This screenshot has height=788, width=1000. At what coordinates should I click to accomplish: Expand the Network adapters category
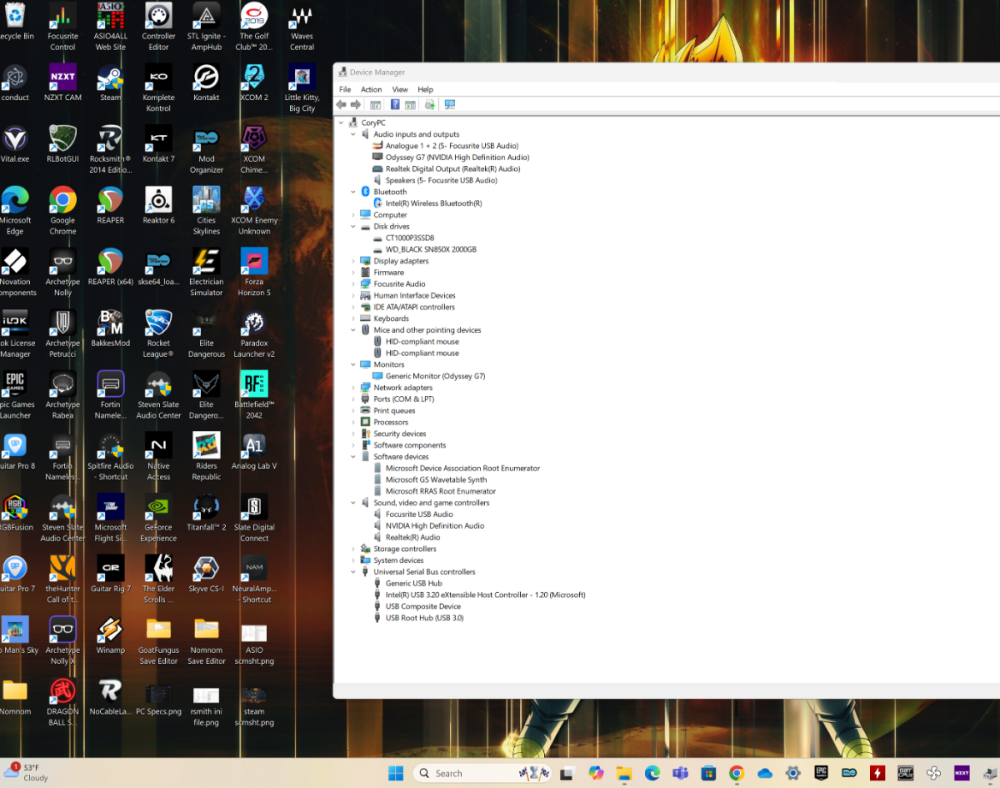tap(353, 387)
